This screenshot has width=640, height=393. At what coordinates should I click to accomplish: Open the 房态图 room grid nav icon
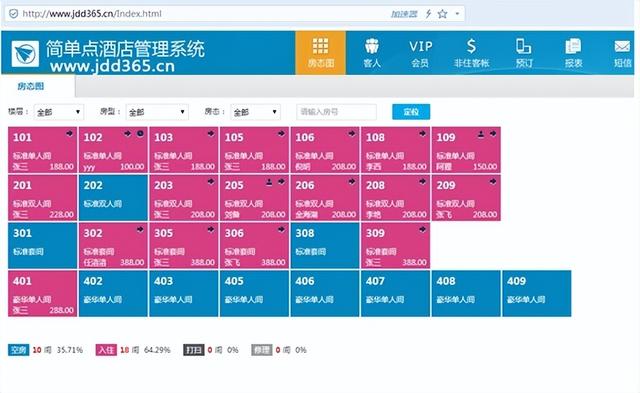[x=320, y=53]
